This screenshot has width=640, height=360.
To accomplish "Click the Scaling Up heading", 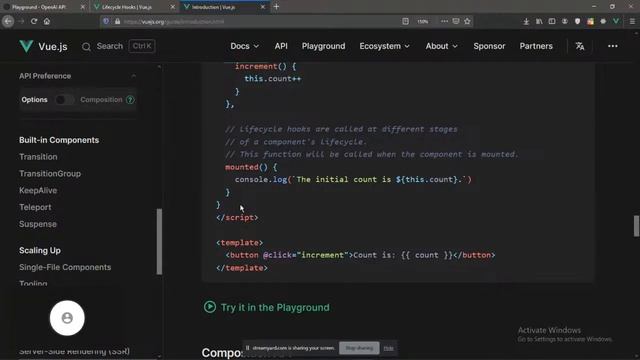I will (x=40, y=250).
